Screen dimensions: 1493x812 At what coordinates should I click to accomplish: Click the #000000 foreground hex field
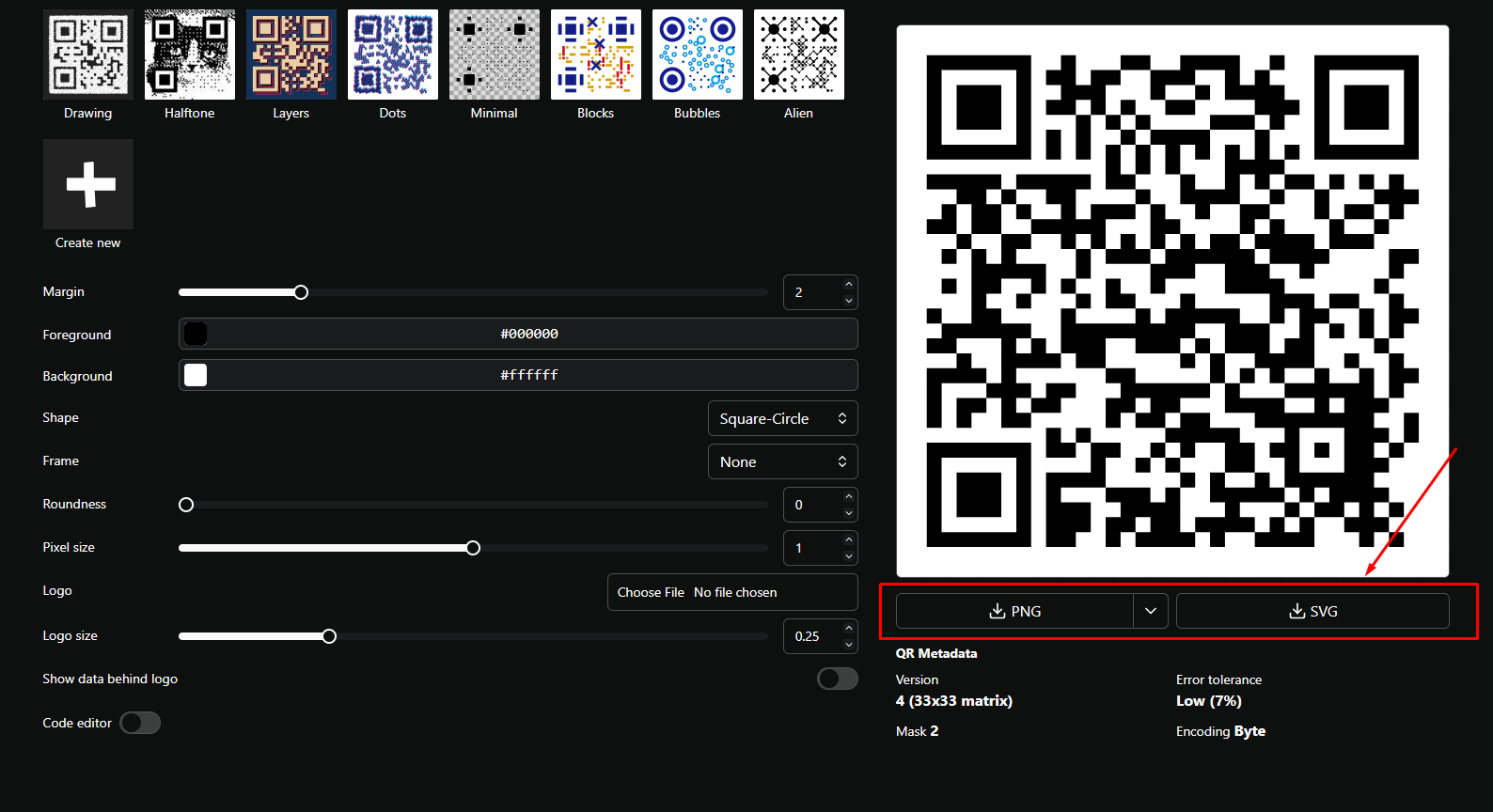(529, 334)
